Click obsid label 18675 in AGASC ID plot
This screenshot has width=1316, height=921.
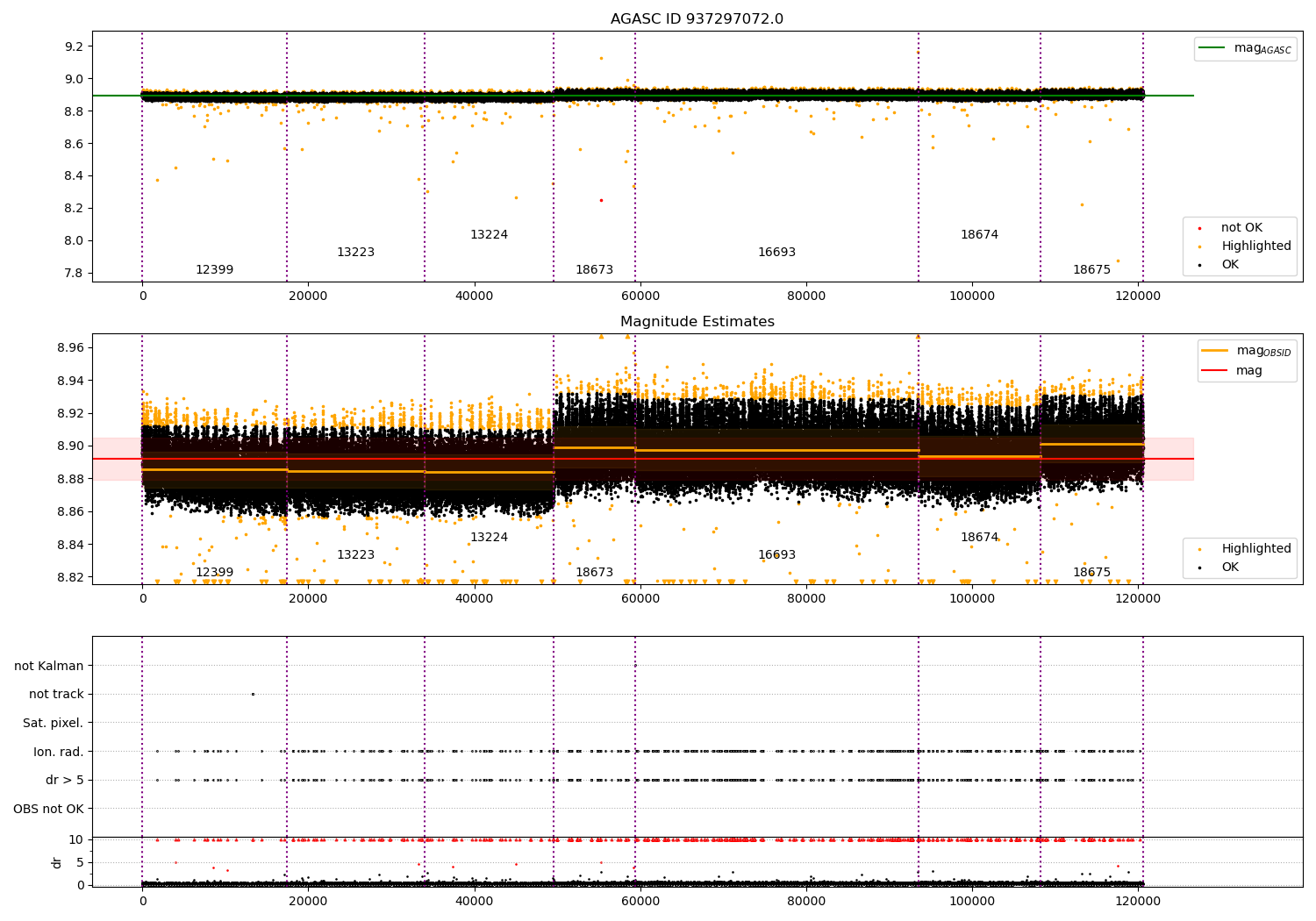click(1091, 270)
